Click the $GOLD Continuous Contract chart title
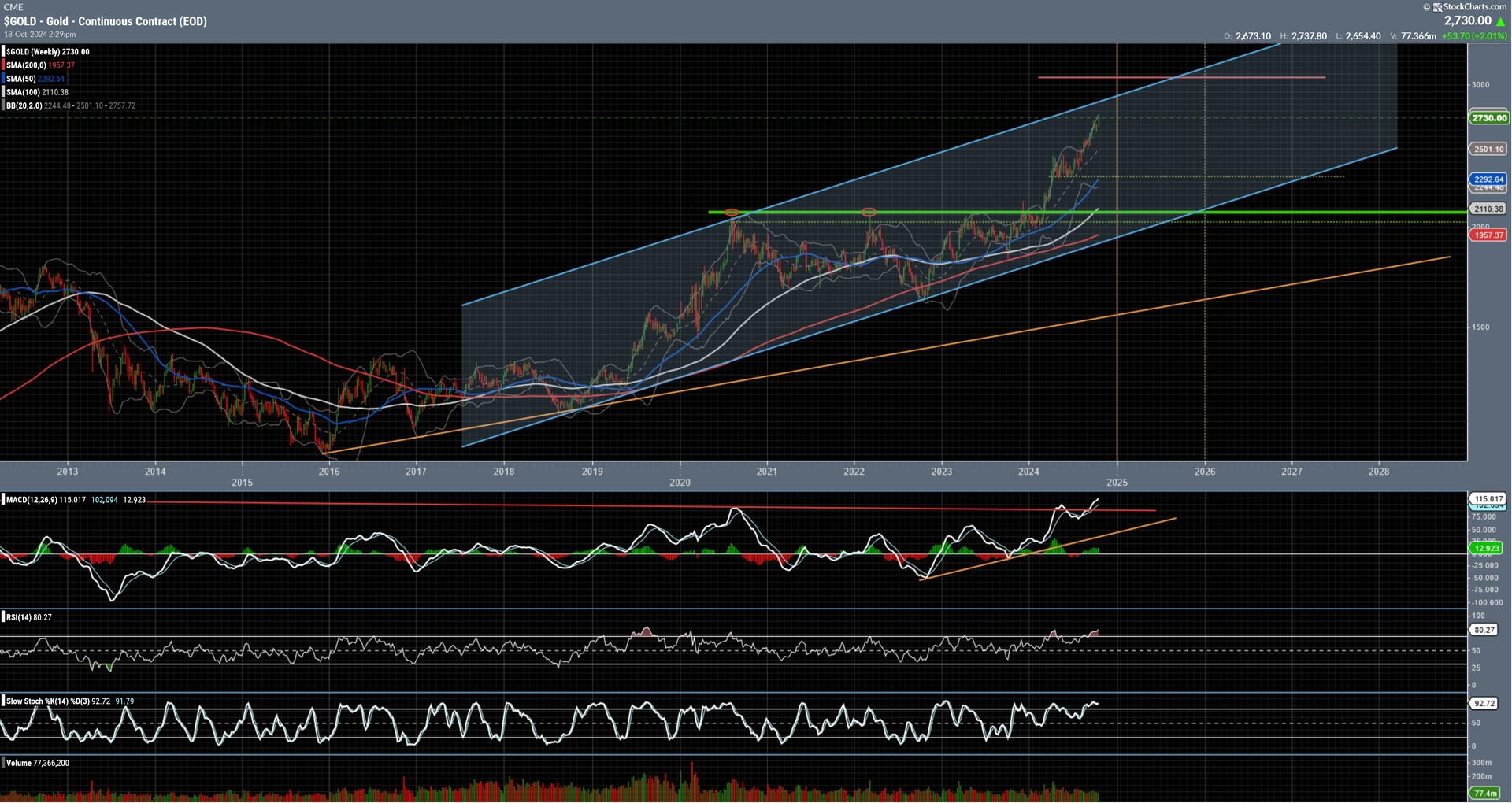The image size is (1512, 803). coord(105,21)
